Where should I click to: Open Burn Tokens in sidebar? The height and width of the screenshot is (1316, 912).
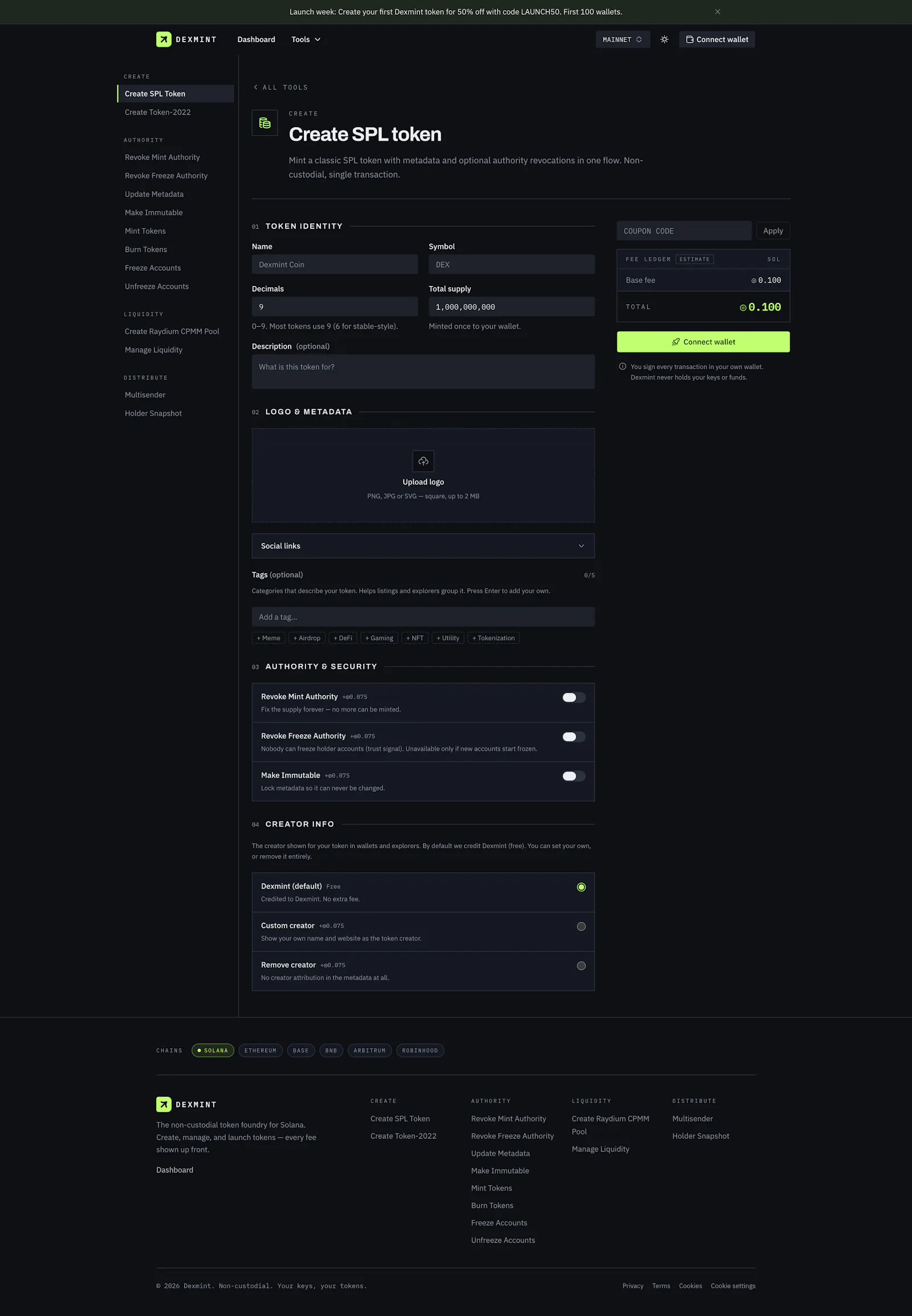[x=176, y=250]
